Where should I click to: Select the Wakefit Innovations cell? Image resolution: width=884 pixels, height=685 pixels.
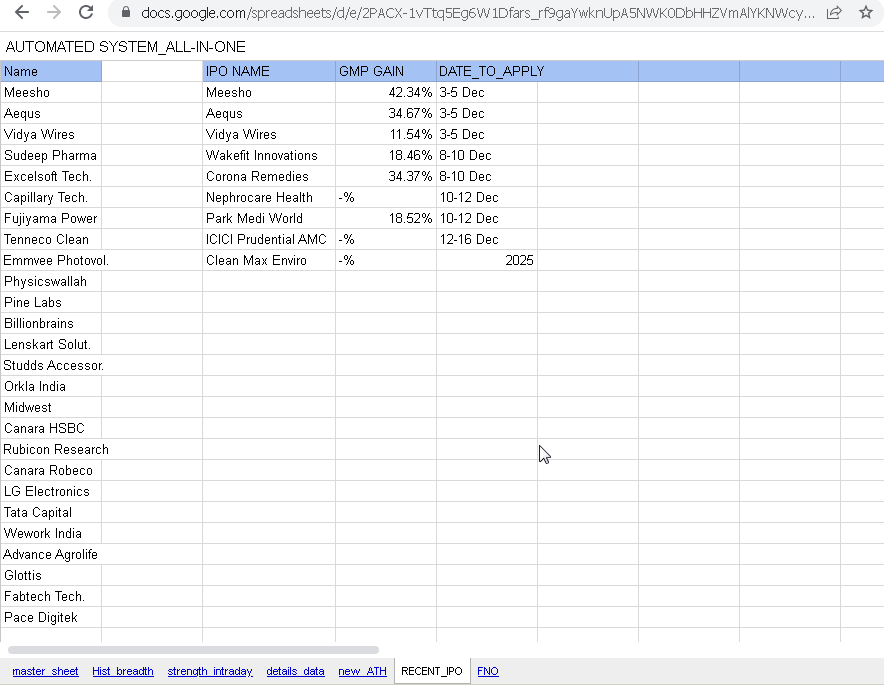tap(269, 156)
